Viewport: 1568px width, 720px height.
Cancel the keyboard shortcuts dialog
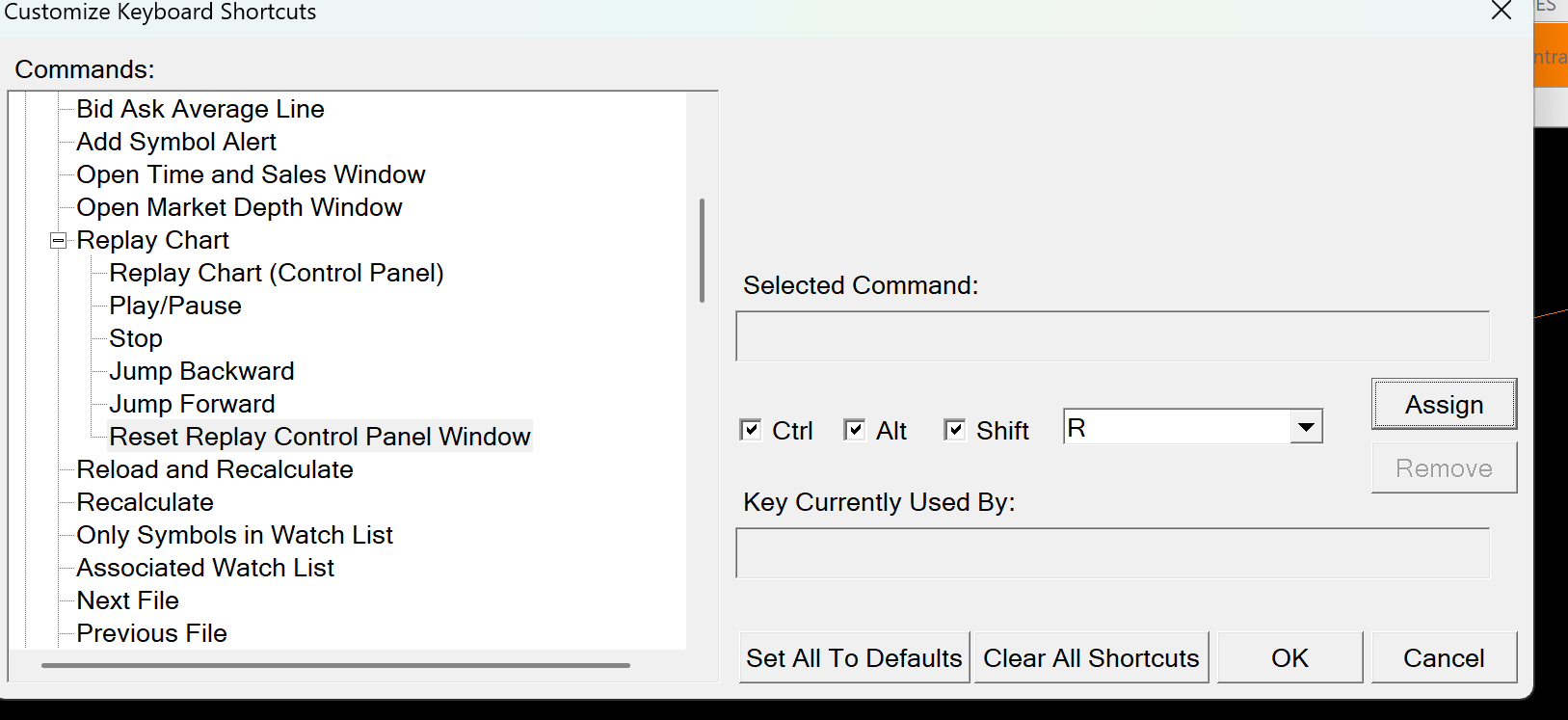coord(1443,658)
